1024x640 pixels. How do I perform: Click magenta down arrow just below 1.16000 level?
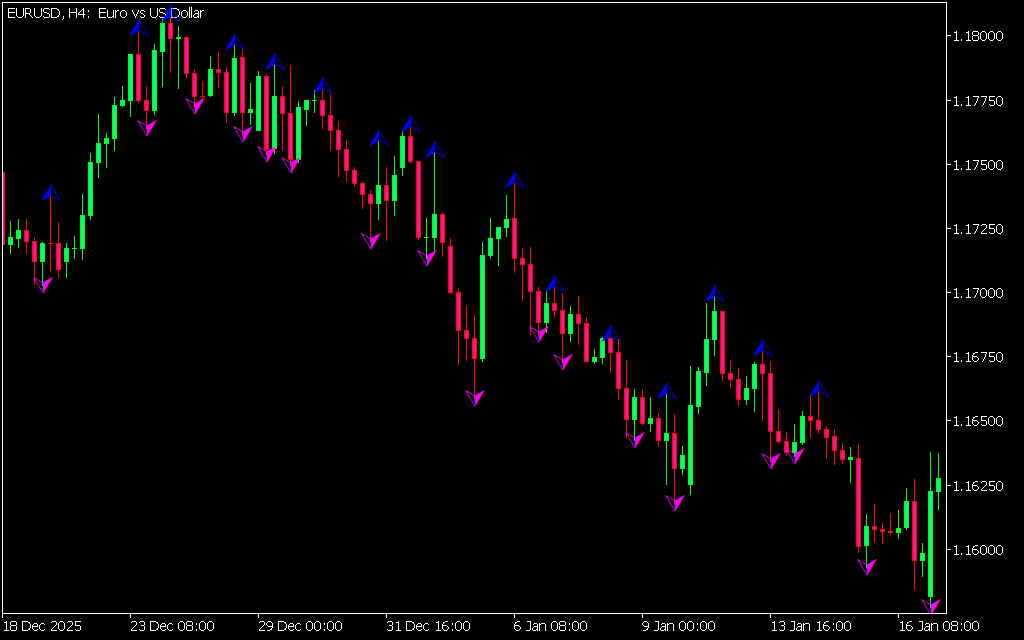866,567
